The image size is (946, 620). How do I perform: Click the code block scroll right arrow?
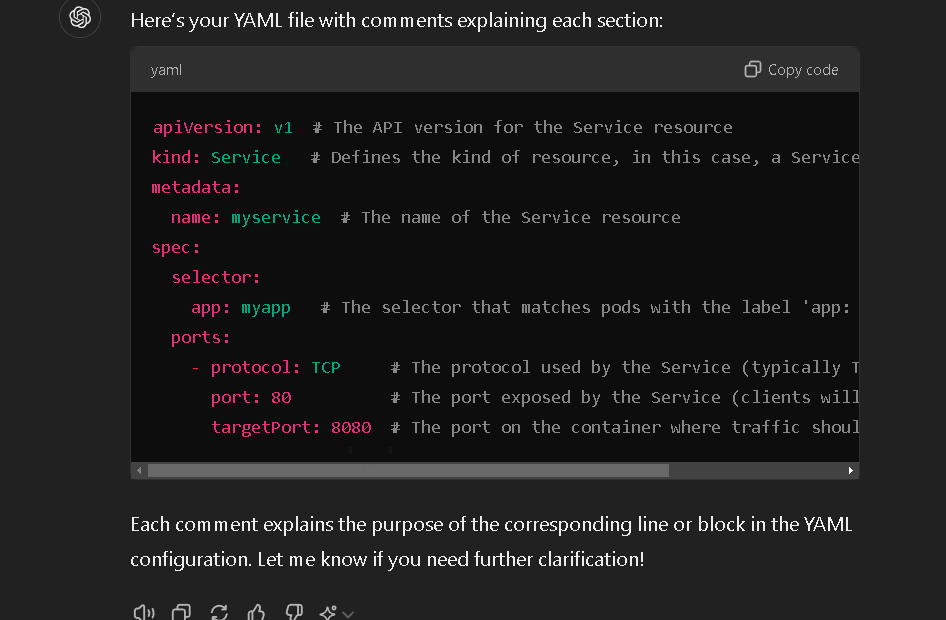tap(851, 470)
